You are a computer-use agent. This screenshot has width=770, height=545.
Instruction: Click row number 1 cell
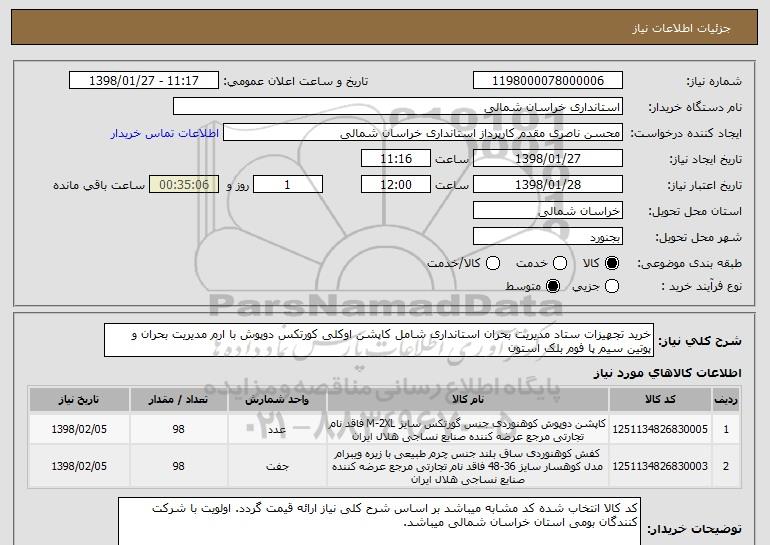(x=726, y=429)
